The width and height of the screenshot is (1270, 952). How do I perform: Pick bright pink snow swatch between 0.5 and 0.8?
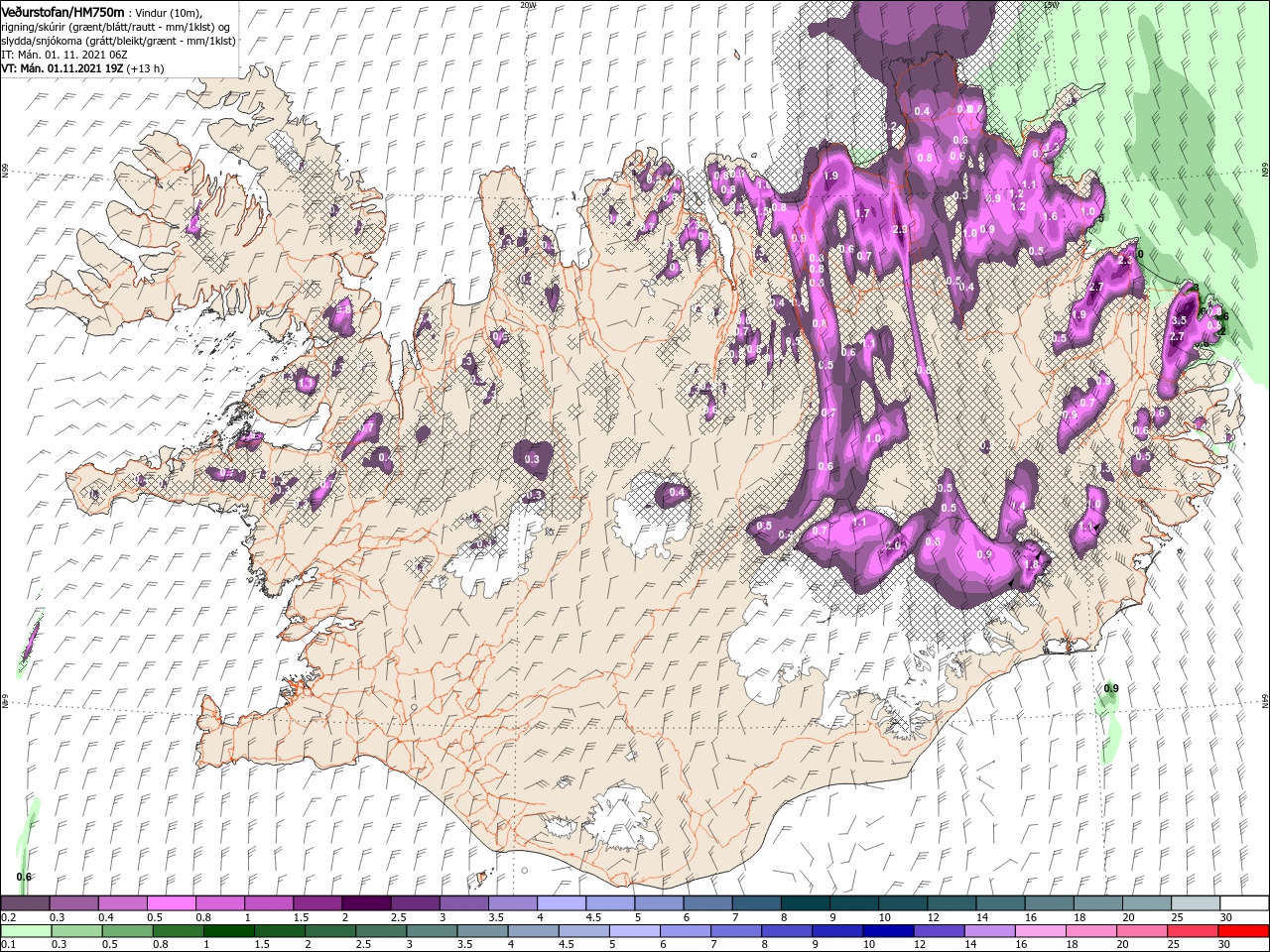tap(171, 903)
